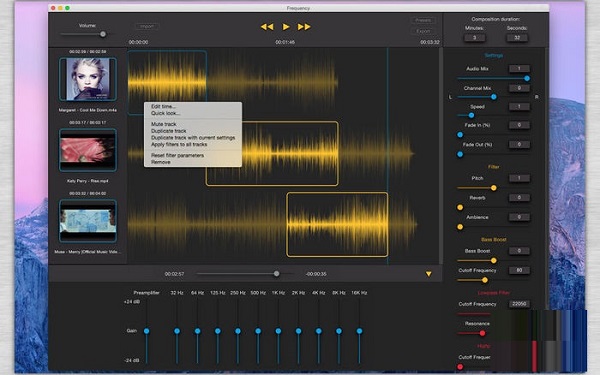Collapse equalizer with the yellow triangle
This screenshot has height=375, width=600.
coord(429,274)
